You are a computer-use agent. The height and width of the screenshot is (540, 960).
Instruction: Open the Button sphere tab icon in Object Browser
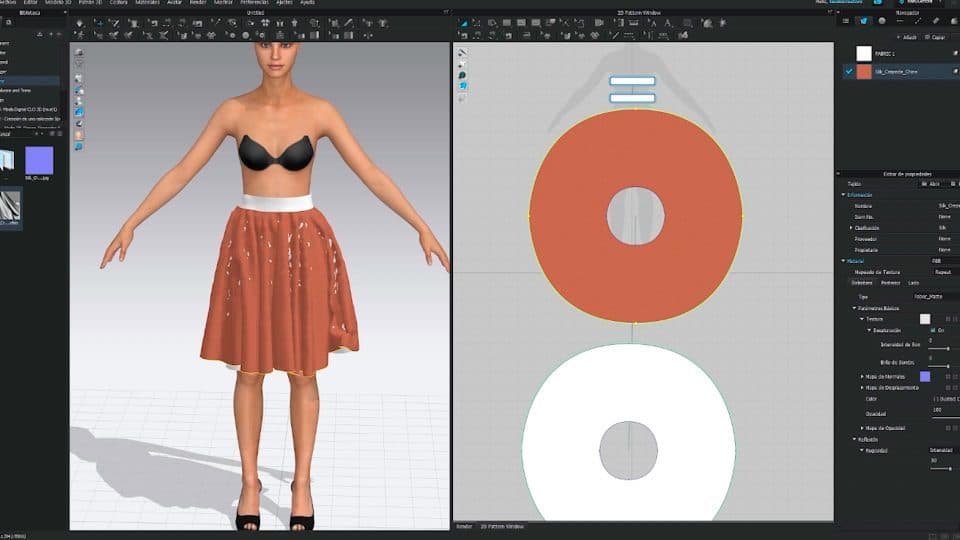pyautogui.click(x=882, y=21)
